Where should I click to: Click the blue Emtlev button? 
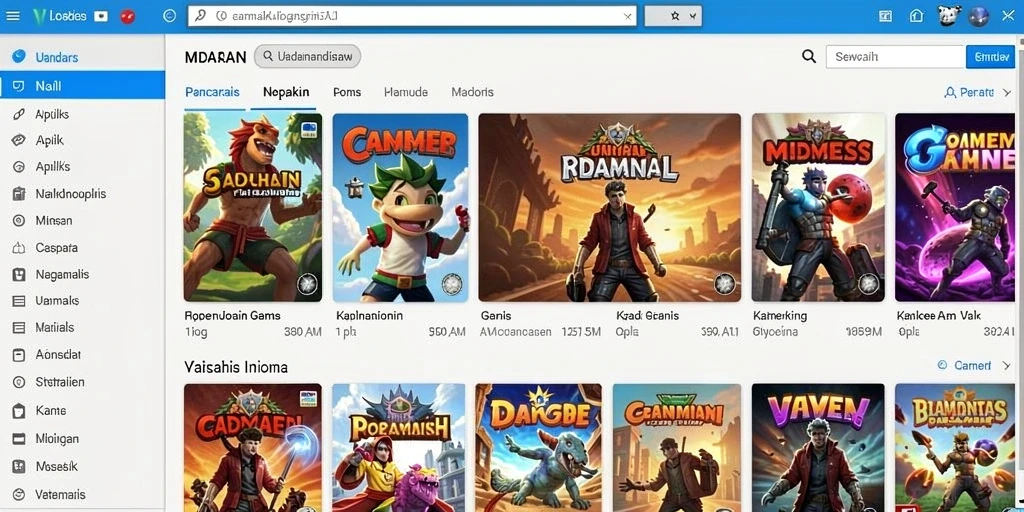pyautogui.click(x=991, y=57)
